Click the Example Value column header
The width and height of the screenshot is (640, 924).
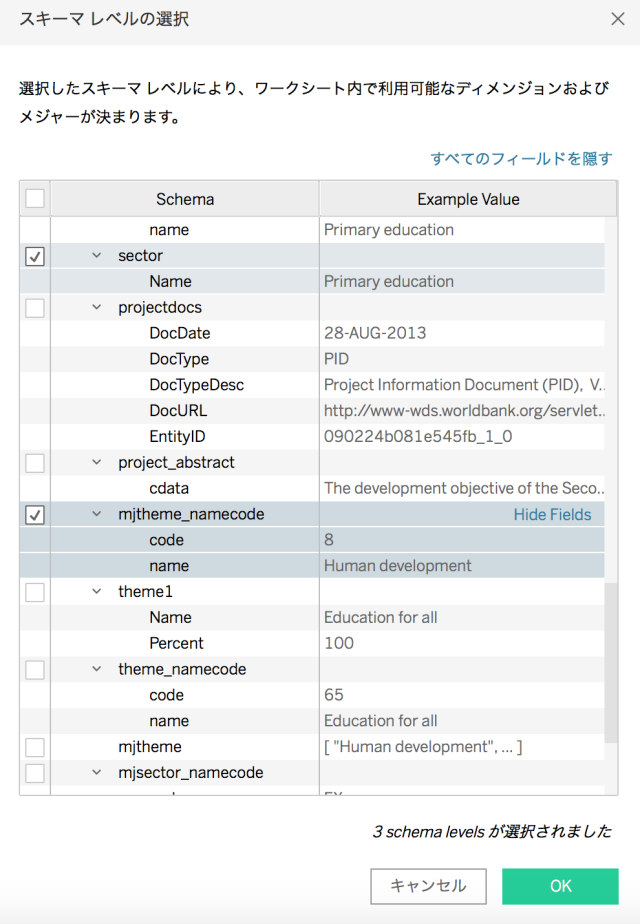pos(468,199)
